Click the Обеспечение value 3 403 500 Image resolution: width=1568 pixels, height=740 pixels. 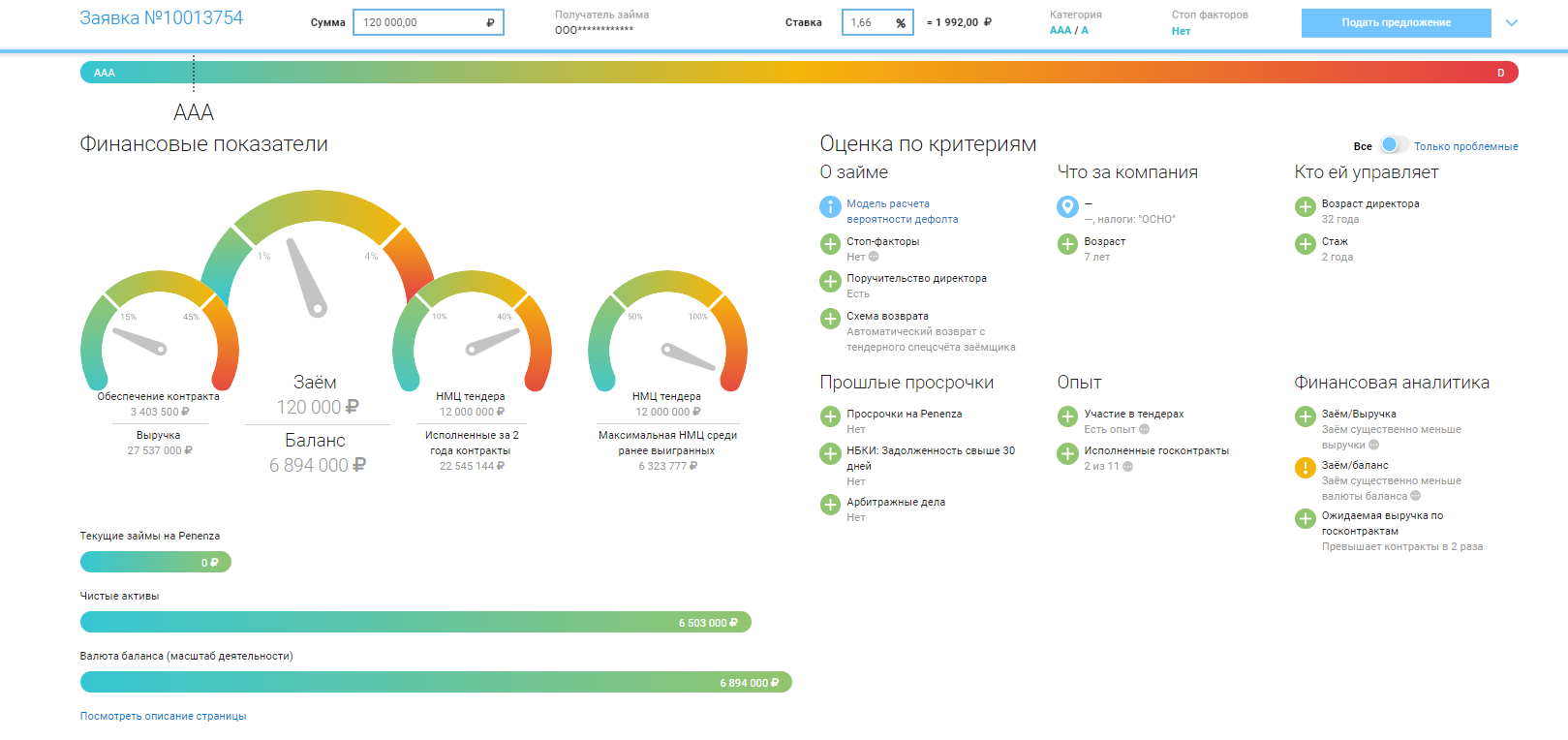(x=160, y=412)
